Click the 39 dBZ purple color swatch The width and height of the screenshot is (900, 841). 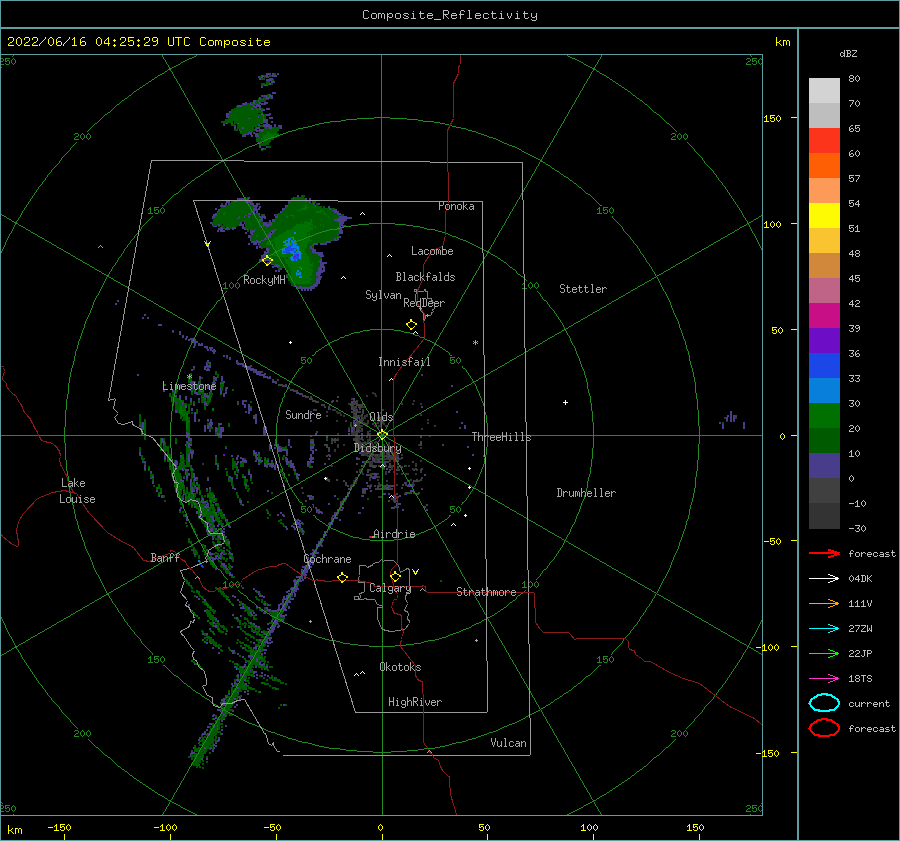[824, 340]
